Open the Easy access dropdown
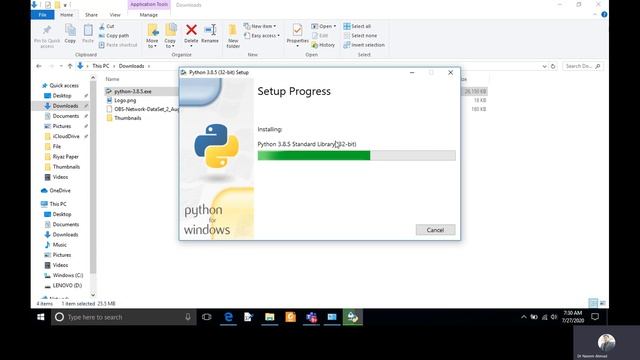The image size is (640, 360). (262, 36)
